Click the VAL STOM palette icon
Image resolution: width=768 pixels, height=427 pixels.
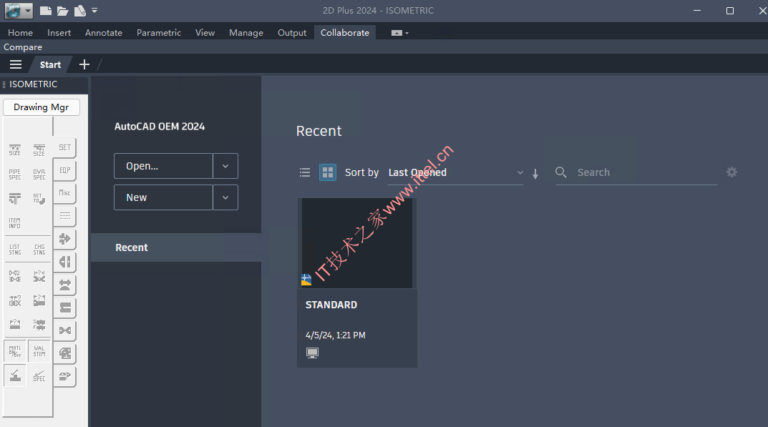[39, 351]
